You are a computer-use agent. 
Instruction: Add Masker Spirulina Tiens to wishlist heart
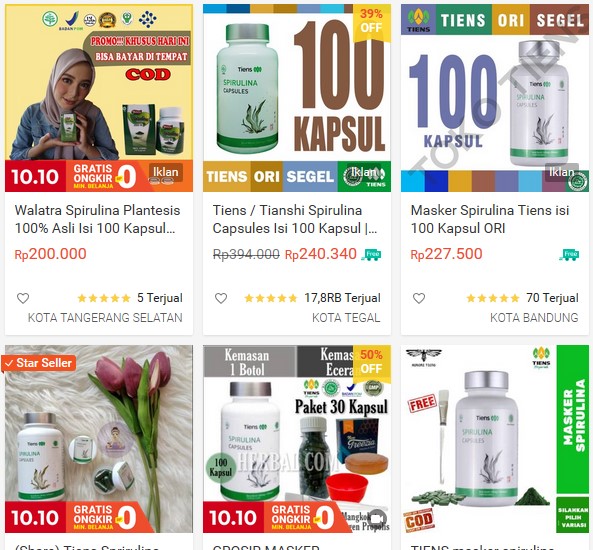point(419,298)
